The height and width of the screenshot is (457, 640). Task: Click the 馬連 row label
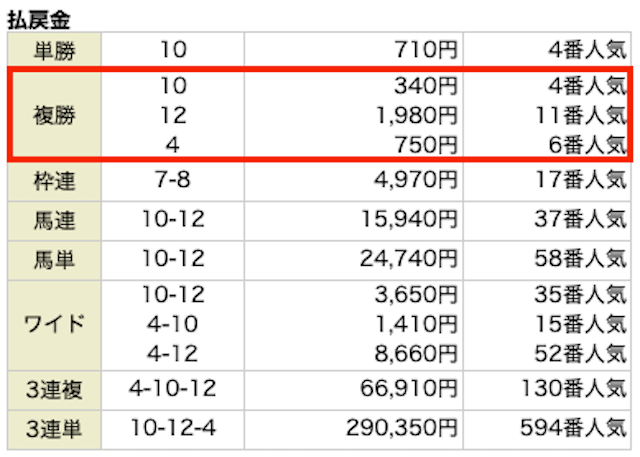tap(54, 220)
